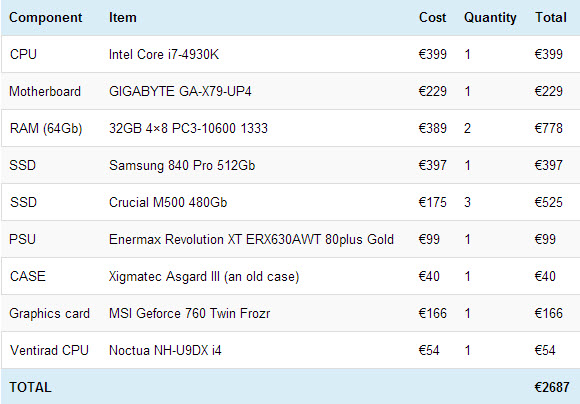Click the TOTAL label in footer row
The height and width of the screenshot is (404, 580).
point(30,387)
